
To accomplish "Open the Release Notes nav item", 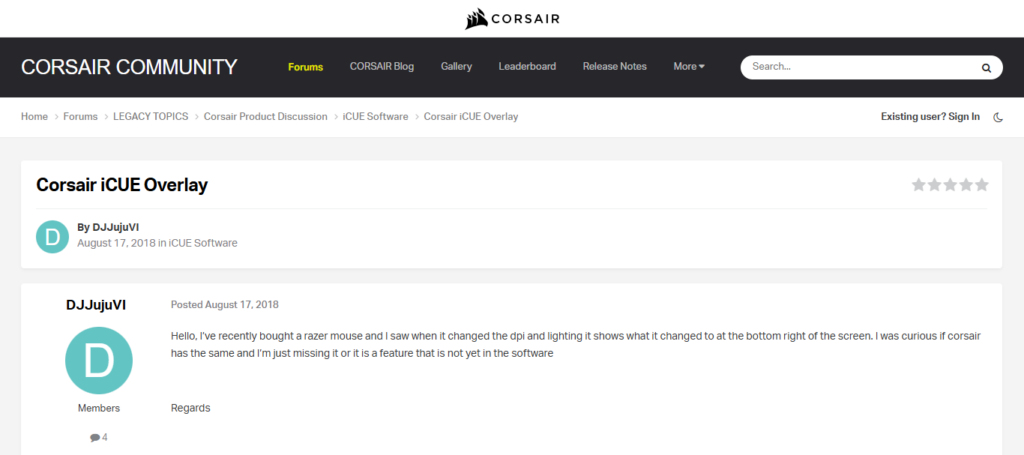I will [615, 67].
